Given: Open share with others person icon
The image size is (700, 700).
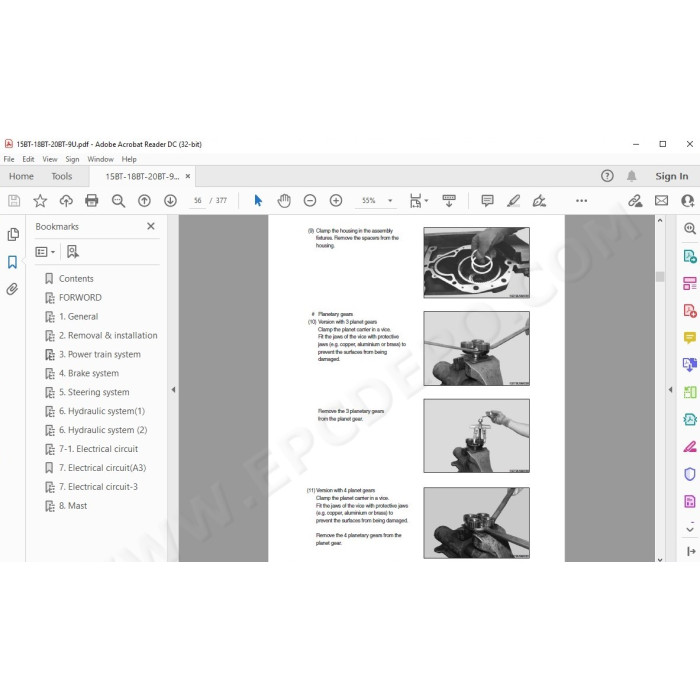Looking at the screenshot, I should (x=688, y=201).
